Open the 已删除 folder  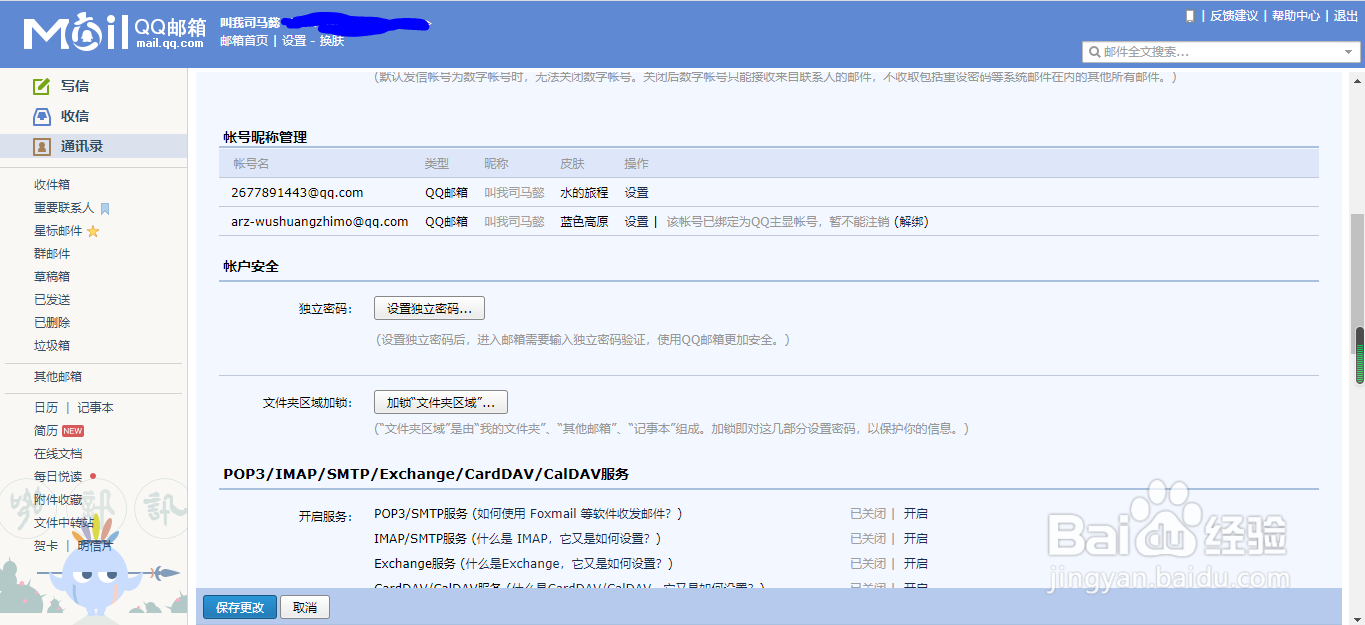click(x=52, y=323)
